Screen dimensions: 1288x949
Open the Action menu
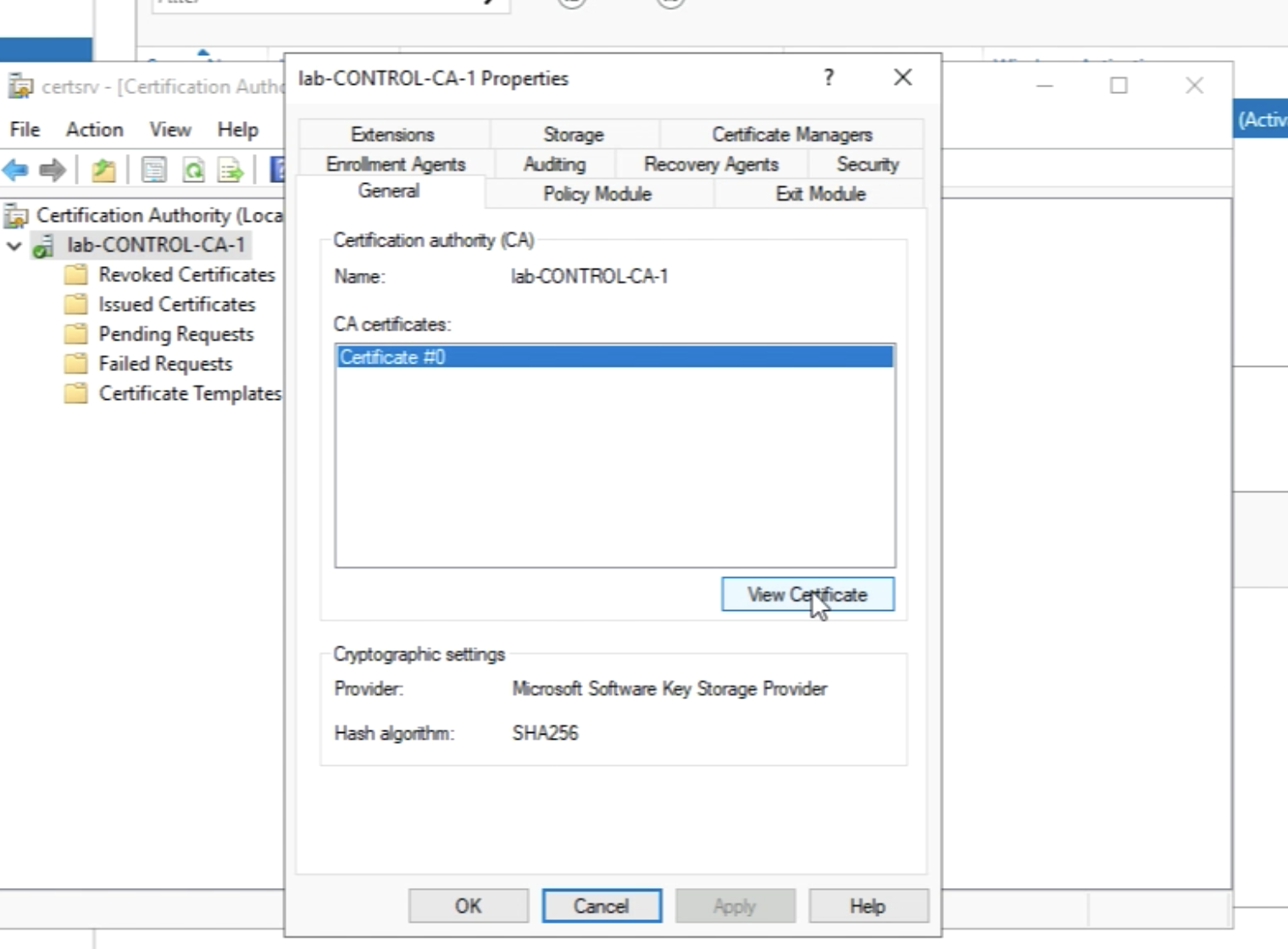click(x=94, y=130)
